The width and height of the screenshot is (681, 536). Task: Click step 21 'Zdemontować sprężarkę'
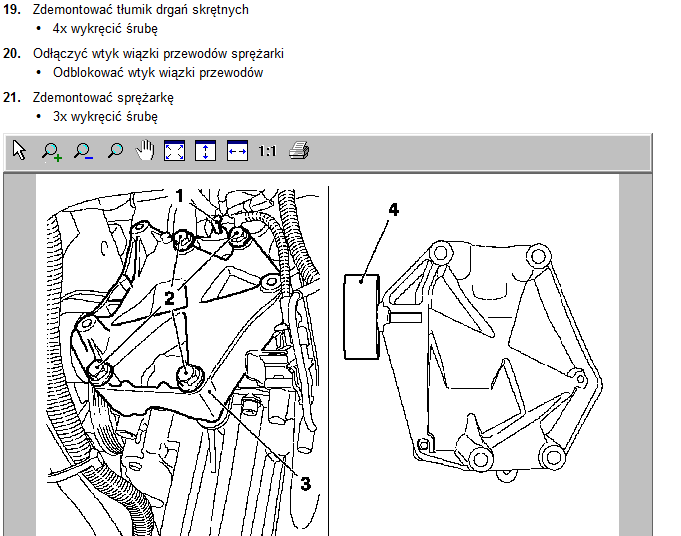point(103,97)
